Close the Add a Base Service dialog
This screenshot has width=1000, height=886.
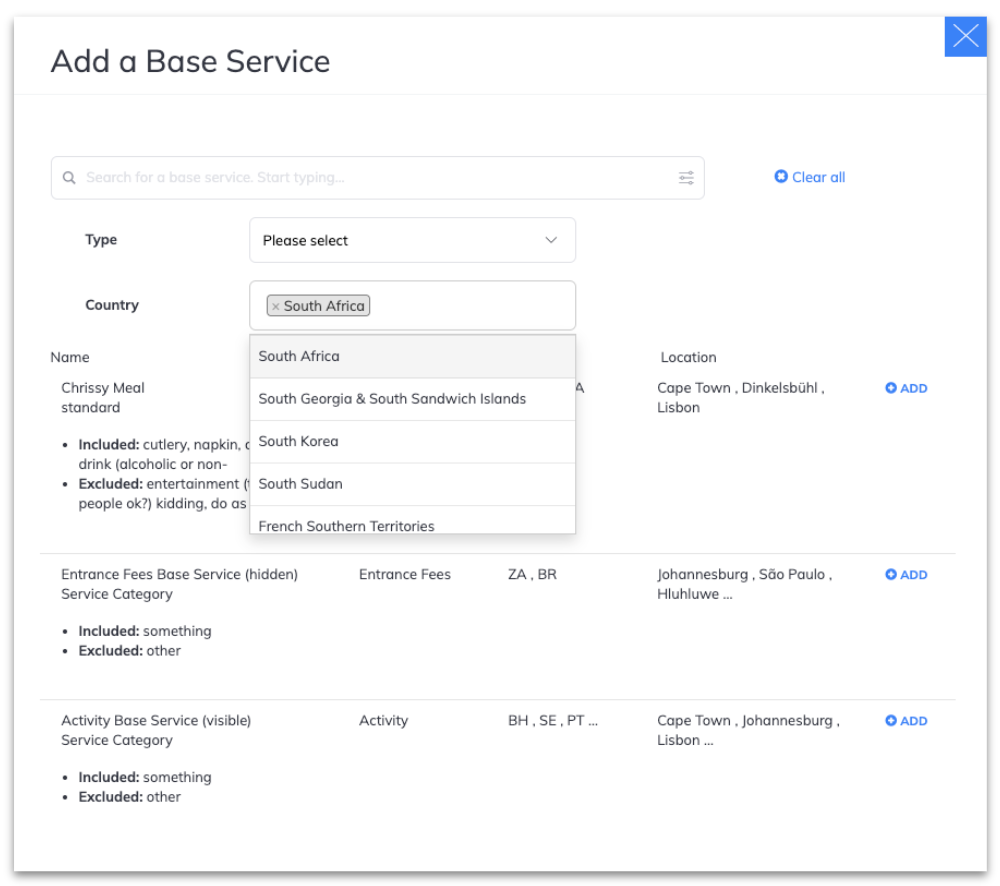click(965, 36)
